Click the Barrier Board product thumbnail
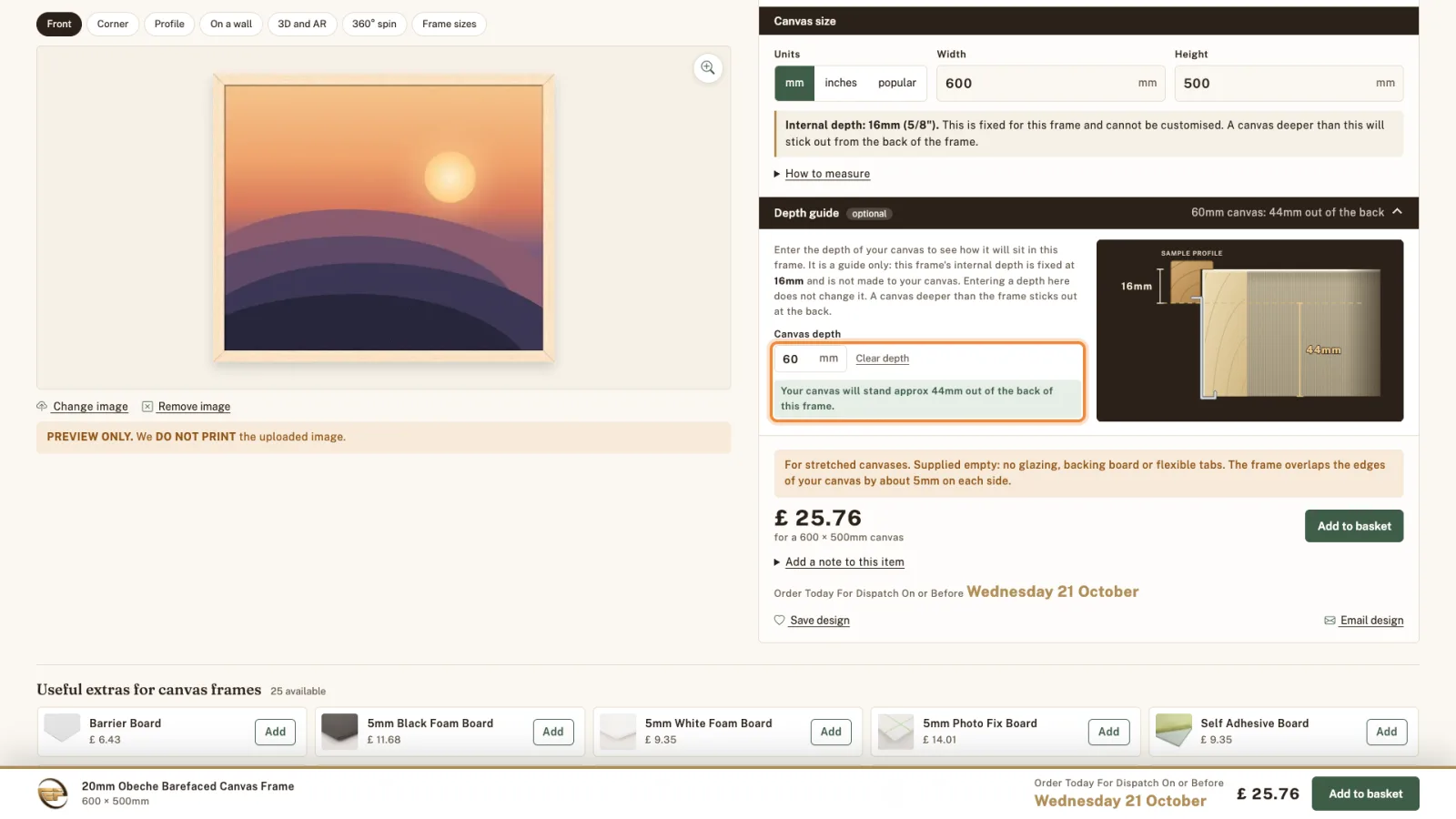 pos(62,731)
